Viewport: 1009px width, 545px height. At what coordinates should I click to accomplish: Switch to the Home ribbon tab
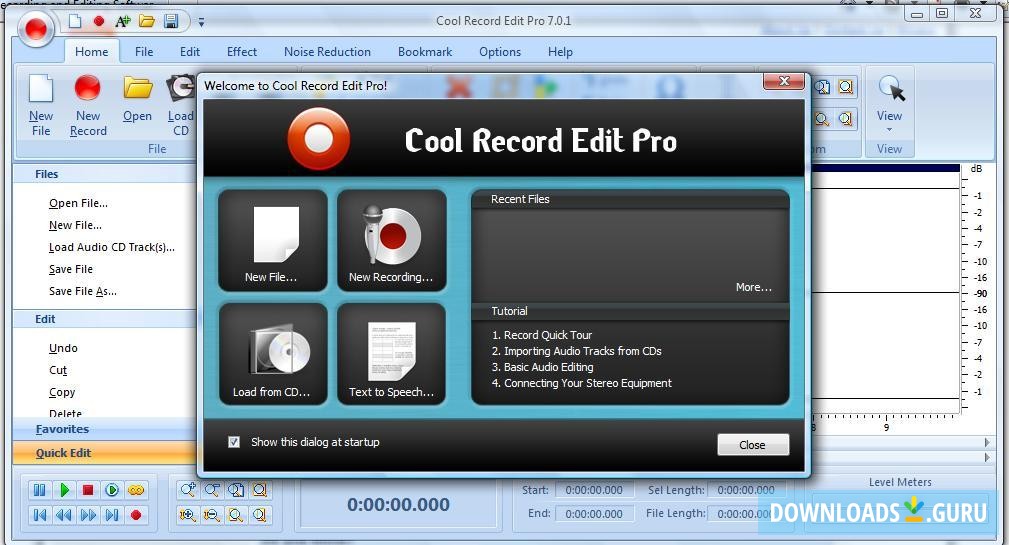(x=91, y=51)
